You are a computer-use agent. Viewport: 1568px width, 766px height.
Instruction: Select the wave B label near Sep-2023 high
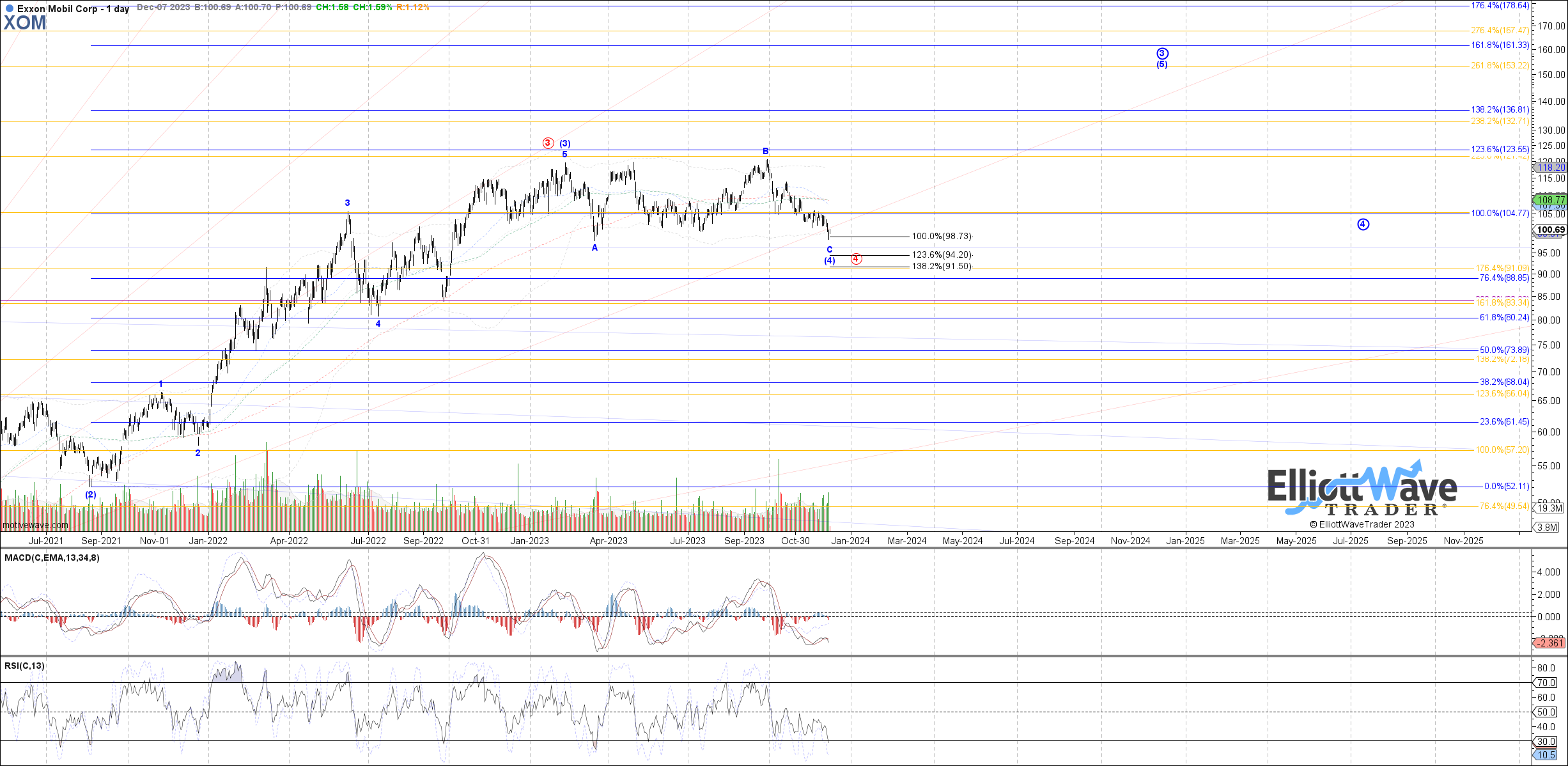point(766,152)
